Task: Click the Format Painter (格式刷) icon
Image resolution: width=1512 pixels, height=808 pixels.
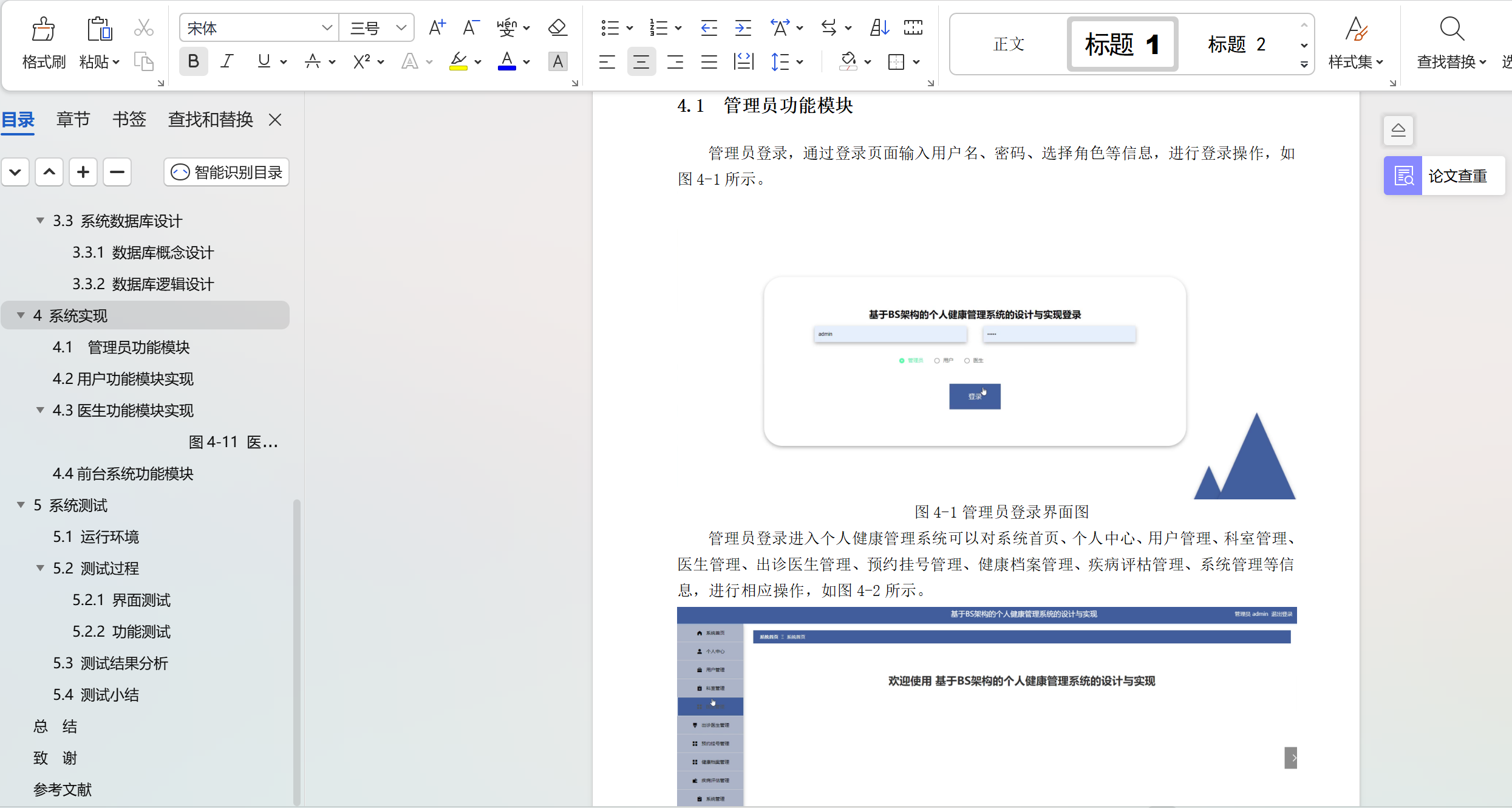Action: [43, 29]
